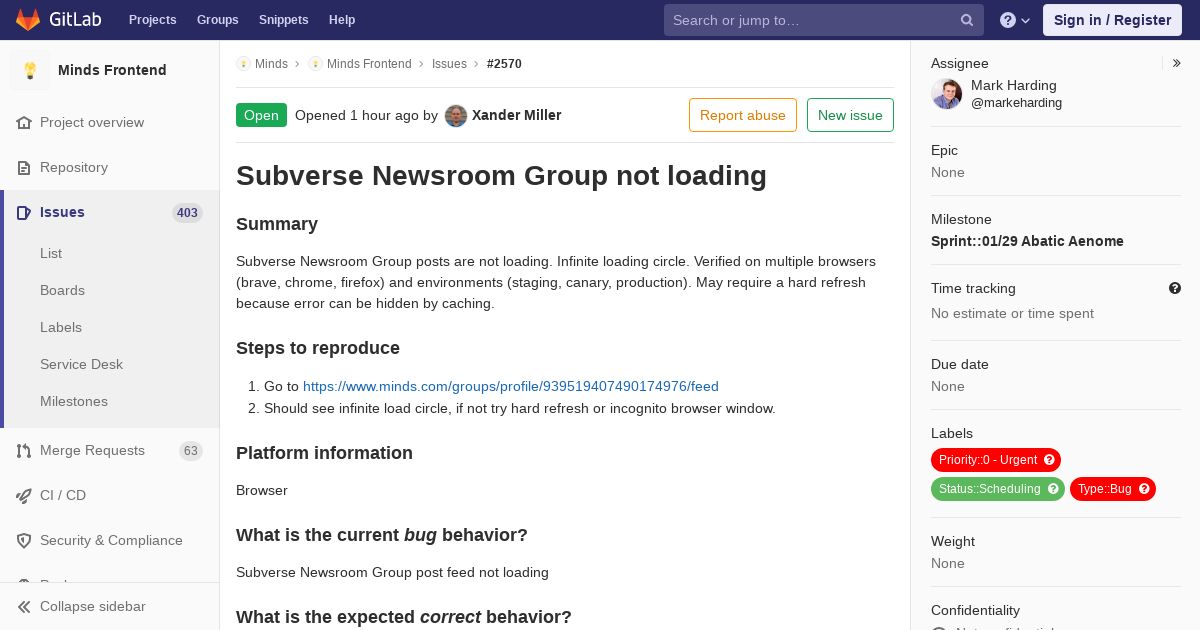This screenshot has height=630, width=1200.
Task: Open the issues List submenu item
Action: click(110, 253)
